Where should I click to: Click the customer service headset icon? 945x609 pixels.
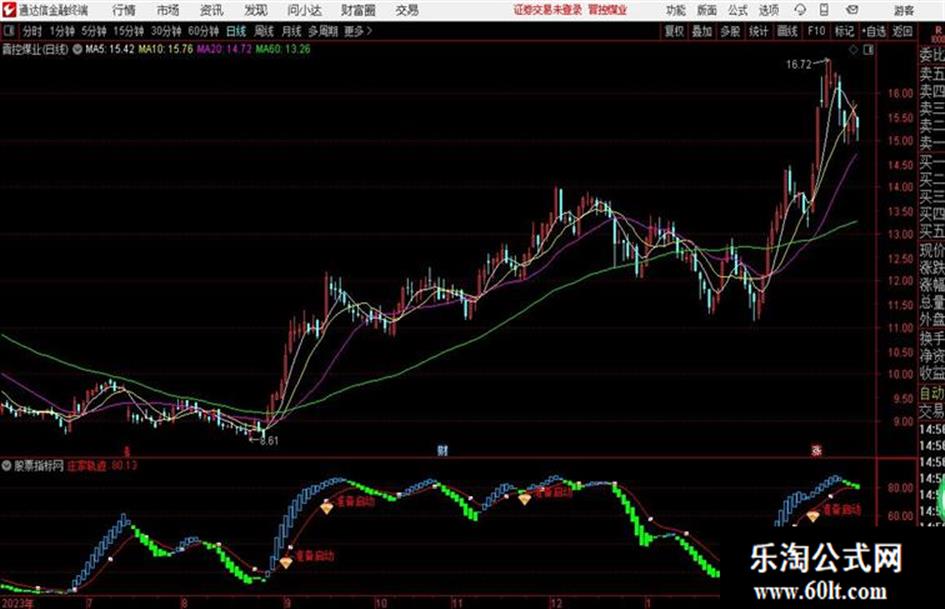pos(800,10)
